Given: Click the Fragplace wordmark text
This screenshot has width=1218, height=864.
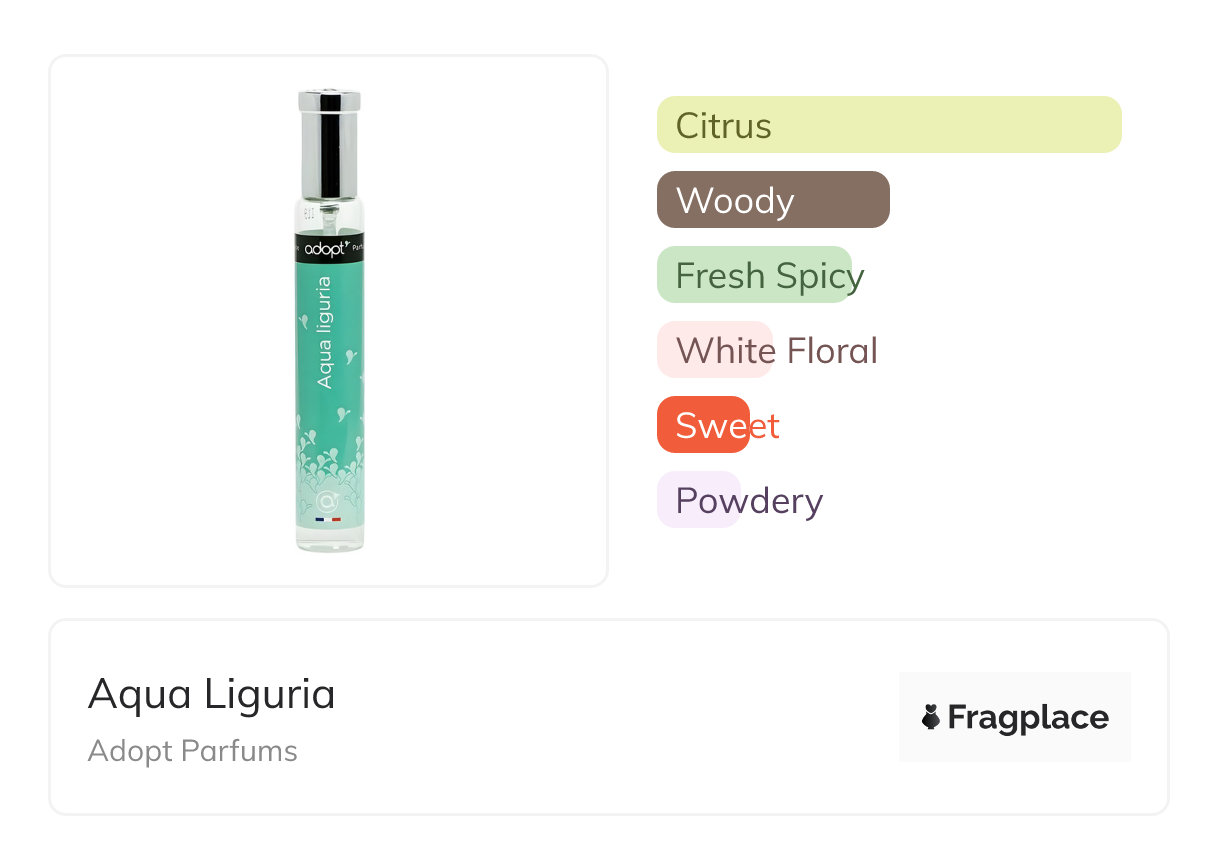Looking at the screenshot, I should point(1028,717).
